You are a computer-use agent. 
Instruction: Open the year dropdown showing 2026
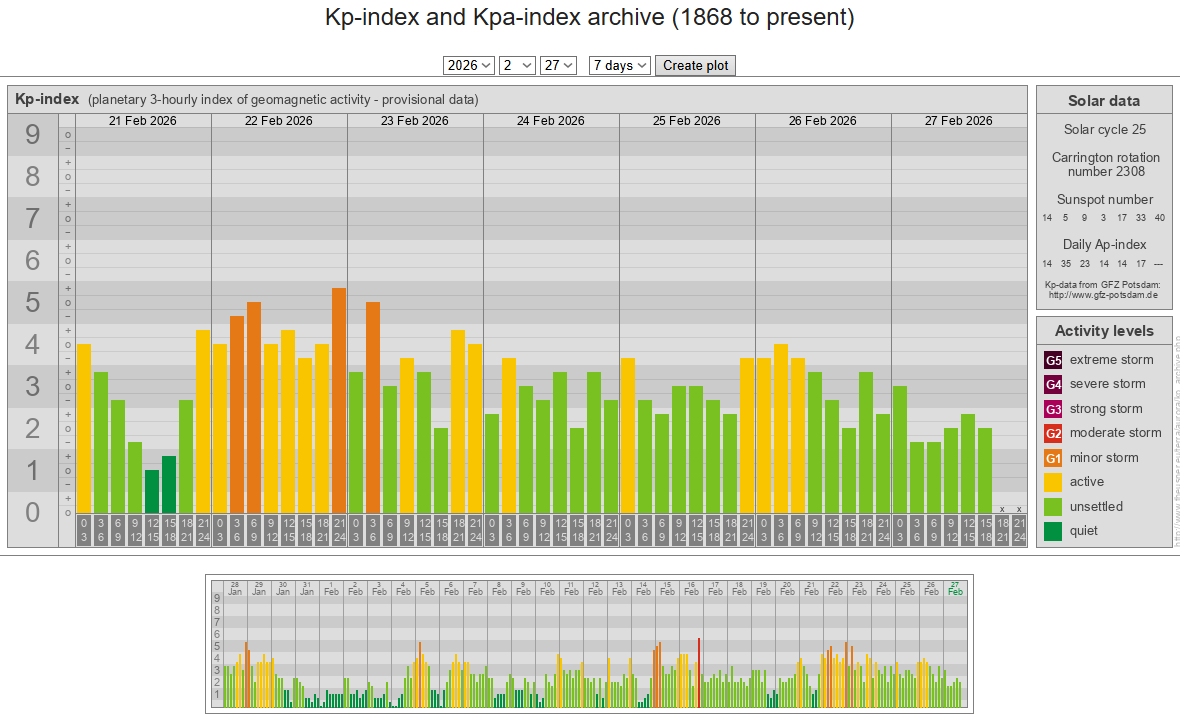pos(469,65)
